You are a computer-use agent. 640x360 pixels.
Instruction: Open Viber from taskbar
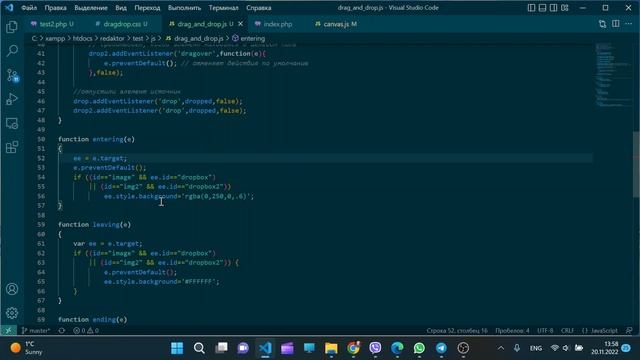click(x=375, y=348)
